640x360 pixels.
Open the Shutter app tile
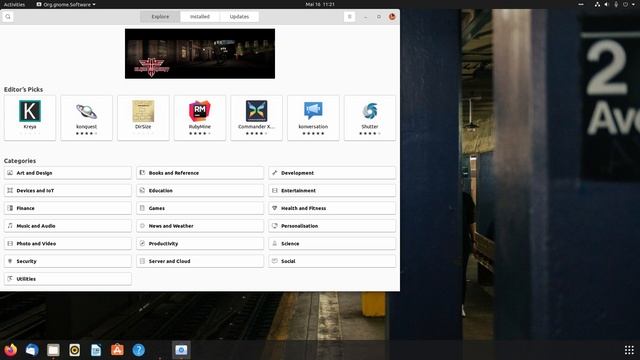pos(370,118)
